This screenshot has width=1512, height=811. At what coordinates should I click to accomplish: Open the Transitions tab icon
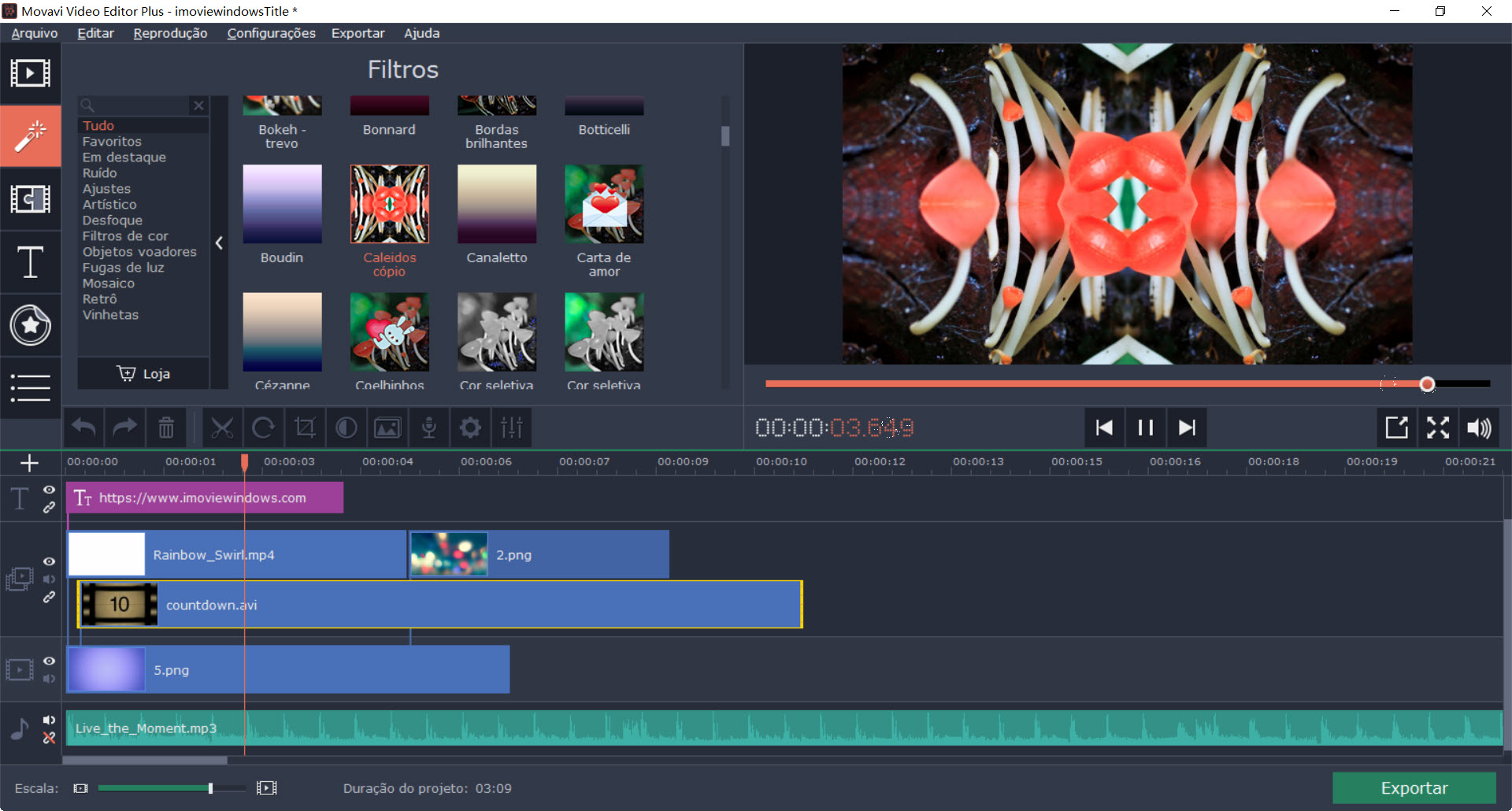(30, 199)
